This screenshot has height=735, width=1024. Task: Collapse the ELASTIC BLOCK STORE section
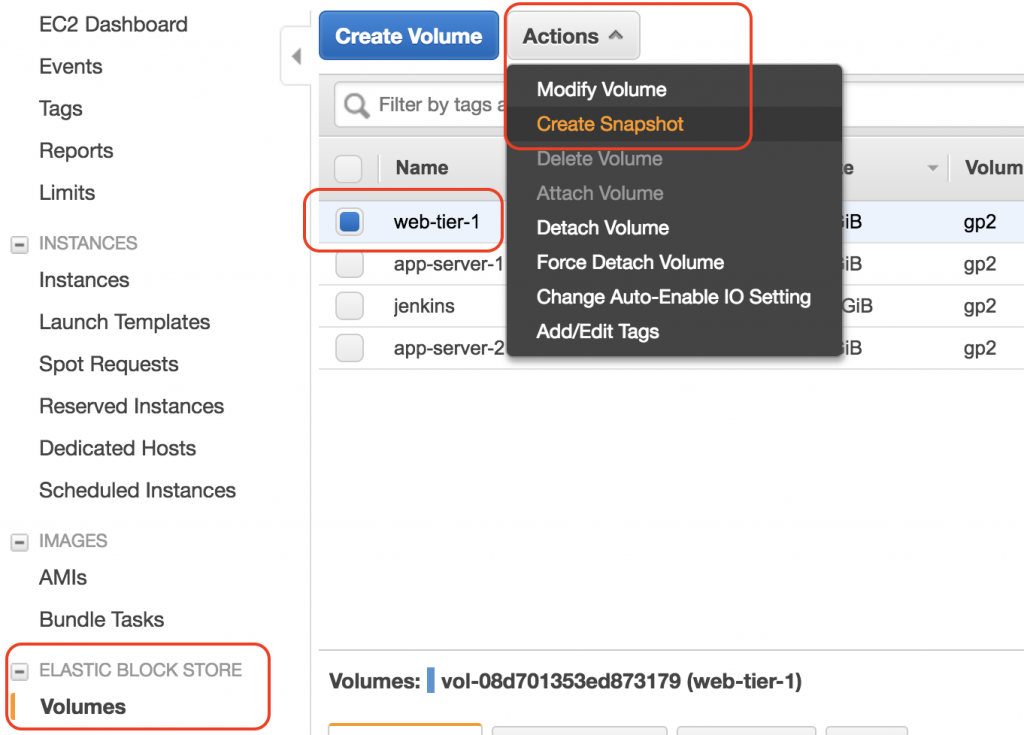(x=22, y=671)
